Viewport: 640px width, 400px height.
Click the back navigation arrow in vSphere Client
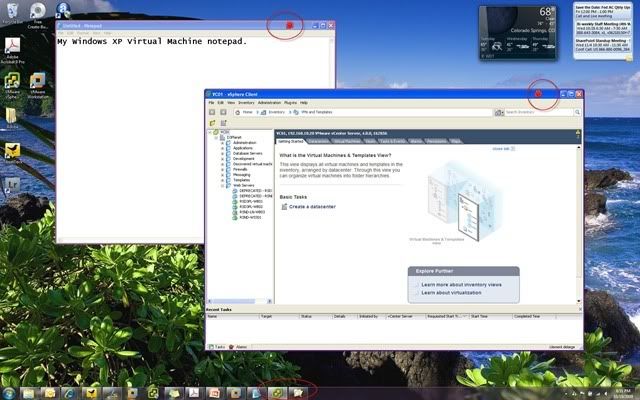[212, 112]
